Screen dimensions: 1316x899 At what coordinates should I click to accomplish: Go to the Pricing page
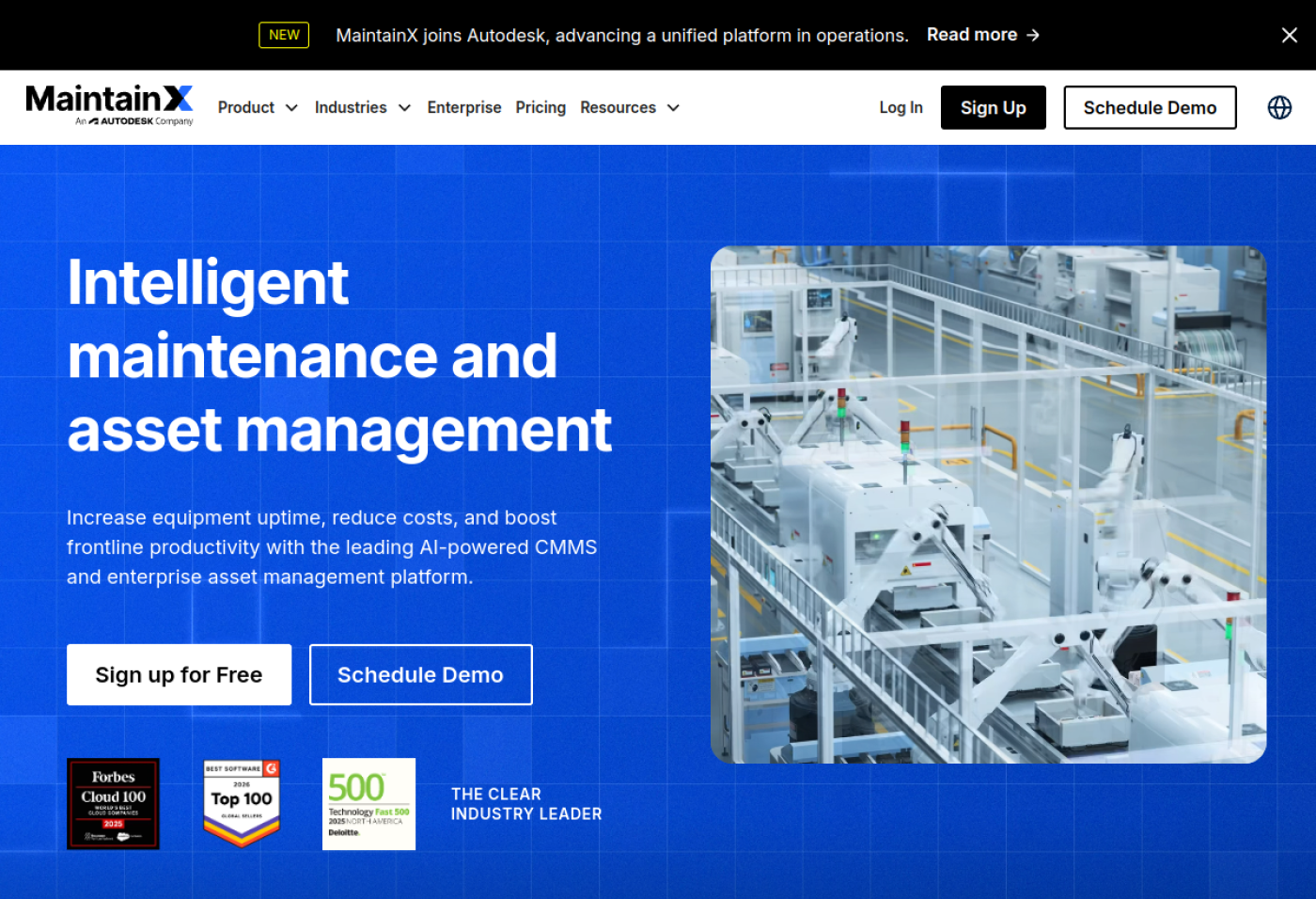coord(540,108)
